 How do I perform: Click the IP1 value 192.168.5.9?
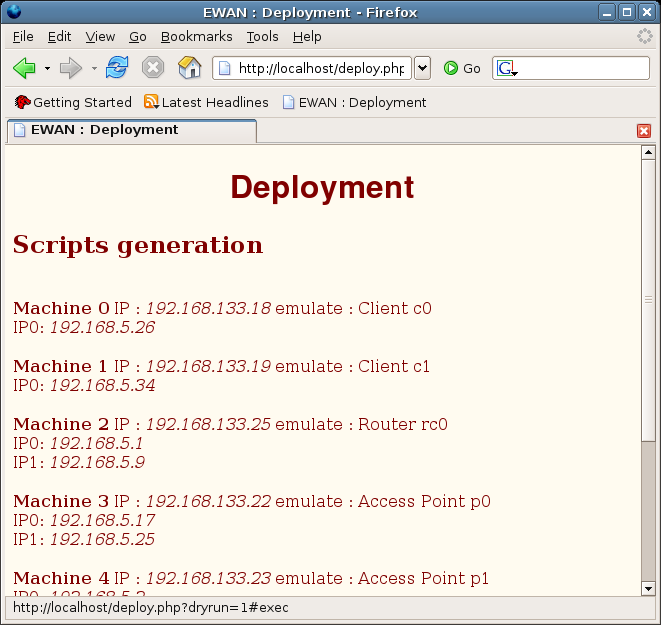(x=97, y=462)
